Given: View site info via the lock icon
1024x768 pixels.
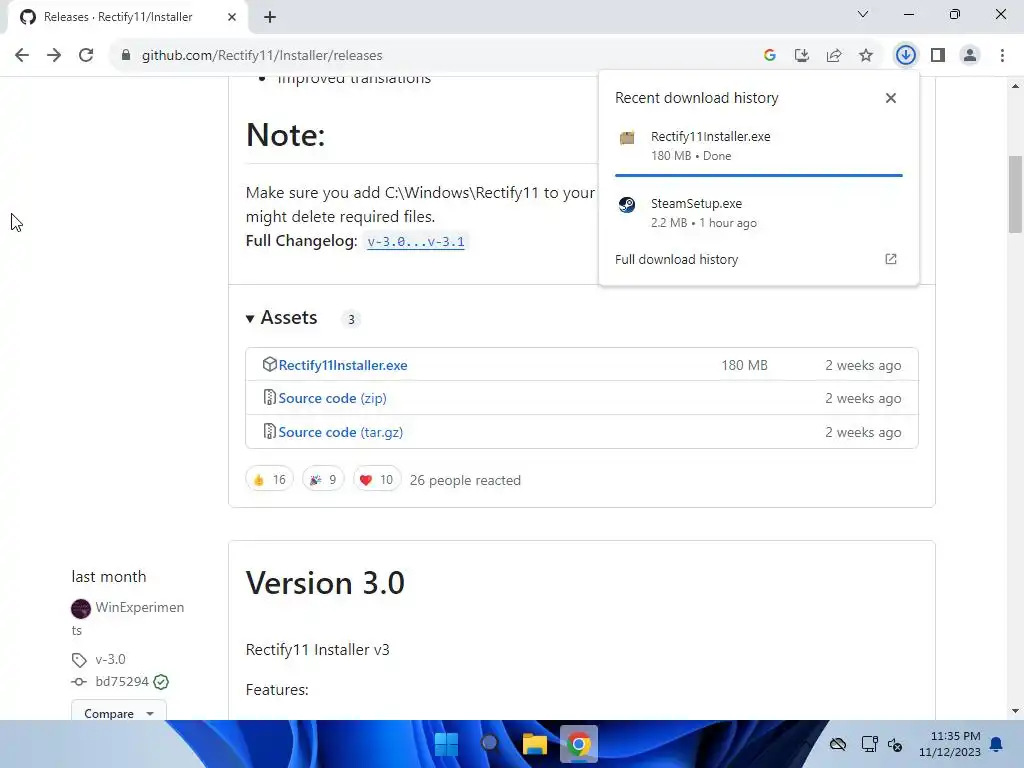Looking at the screenshot, I should pyautogui.click(x=126, y=56).
